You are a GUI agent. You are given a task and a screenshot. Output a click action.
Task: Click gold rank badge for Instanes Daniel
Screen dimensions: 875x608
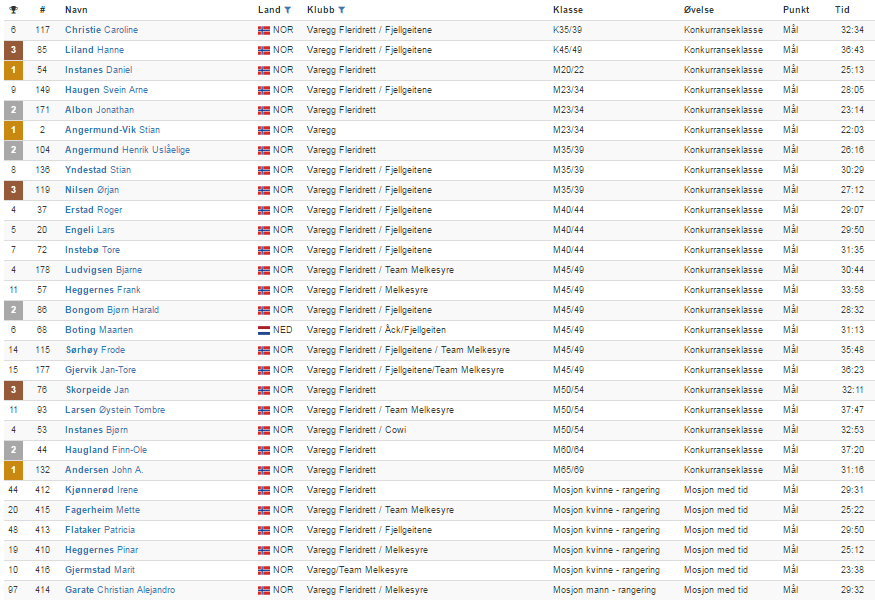[x=13, y=70]
